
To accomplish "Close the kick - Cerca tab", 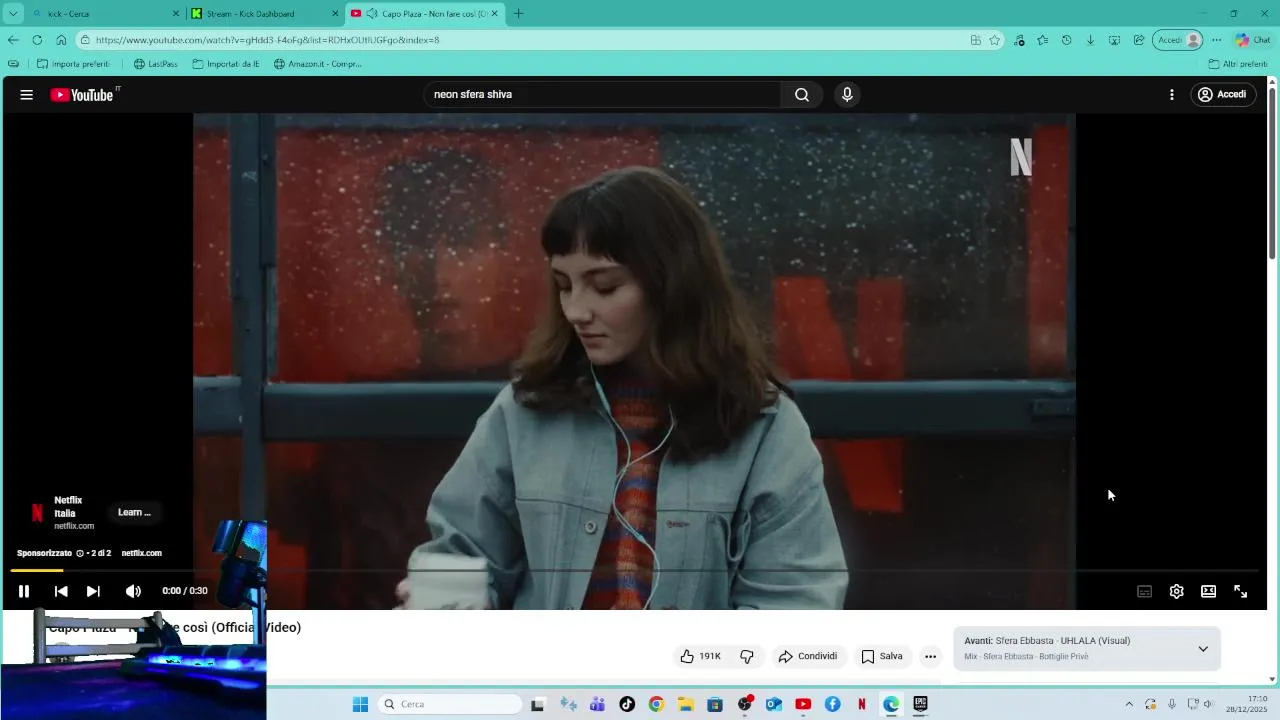I will [x=176, y=14].
